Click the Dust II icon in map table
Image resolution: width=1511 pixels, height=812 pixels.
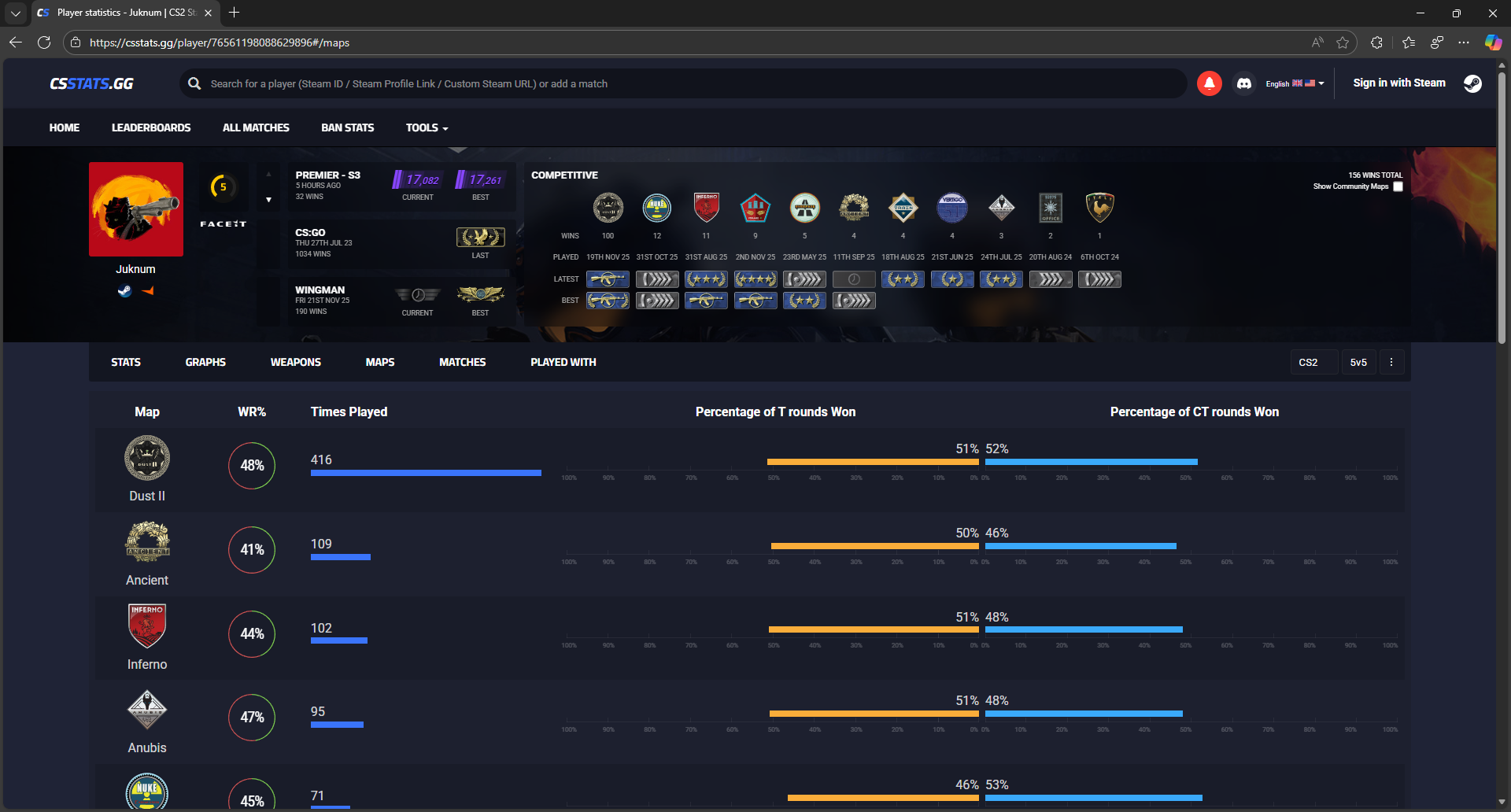click(147, 458)
